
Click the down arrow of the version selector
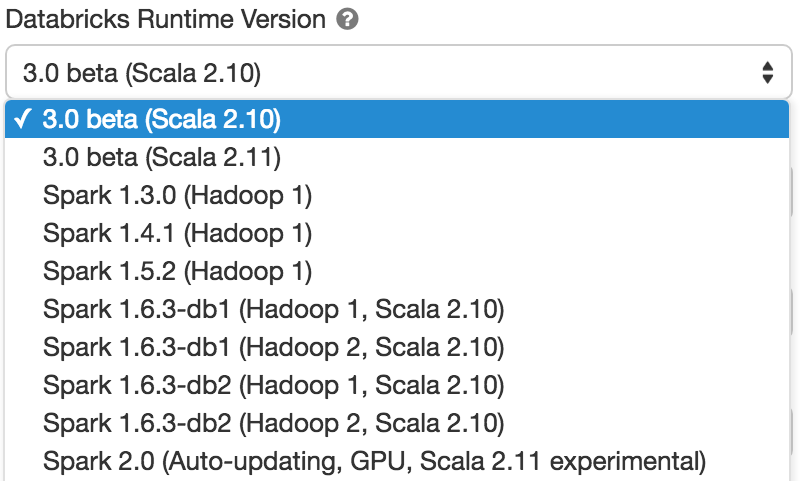point(767,79)
